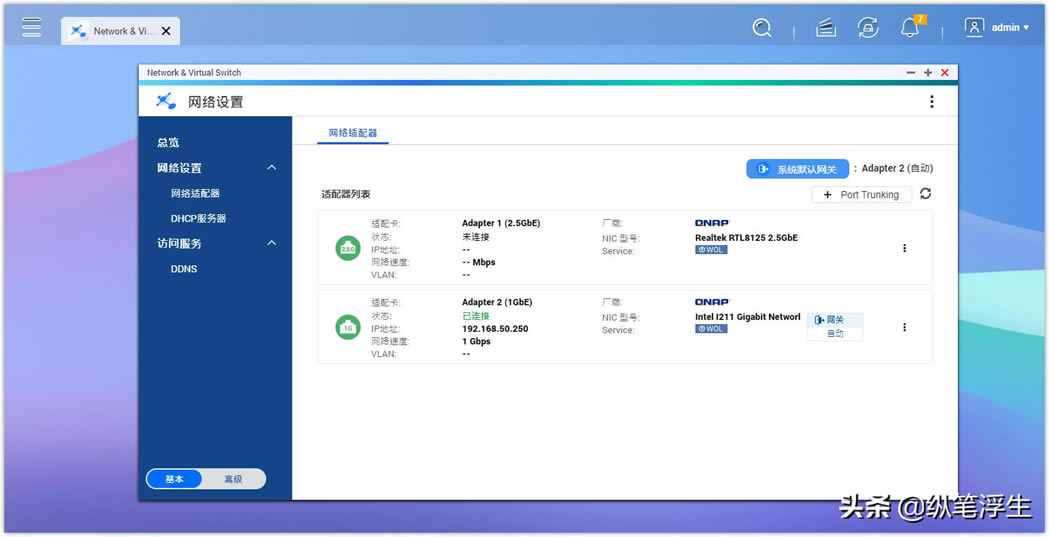Close the Network & Vi... taskbar tab
The image size is (1049, 537).
(x=166, y=31)
